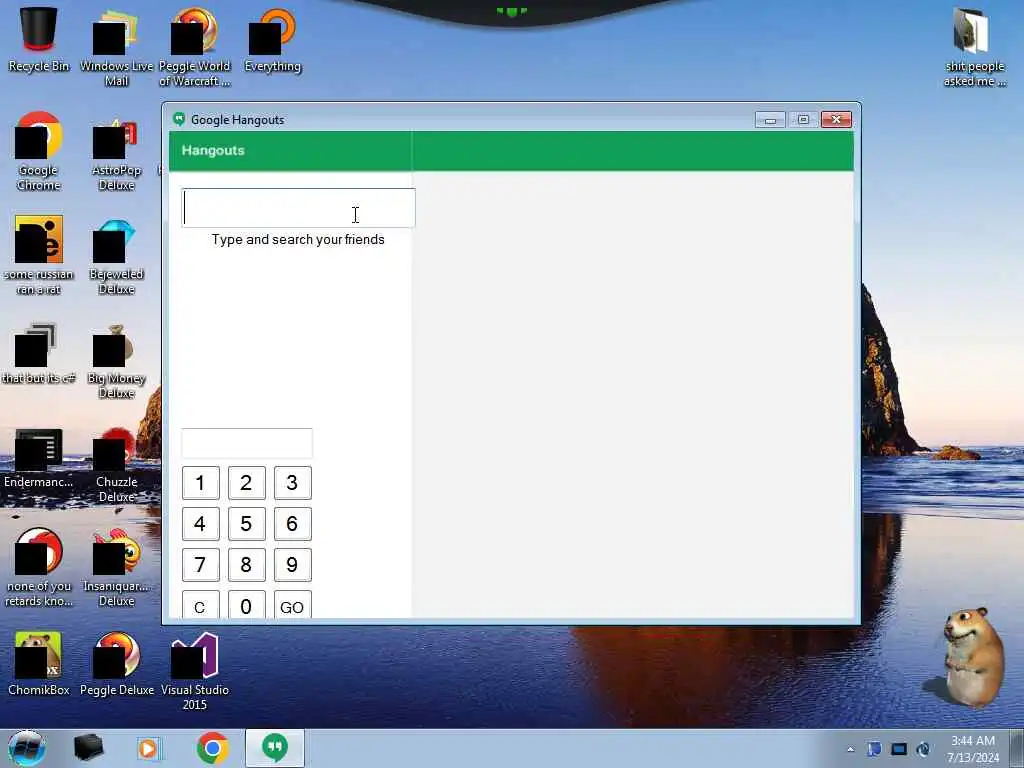Click the volume tray icon
The width and height of the screenshot is (1024, 768).
coord(923,749)
